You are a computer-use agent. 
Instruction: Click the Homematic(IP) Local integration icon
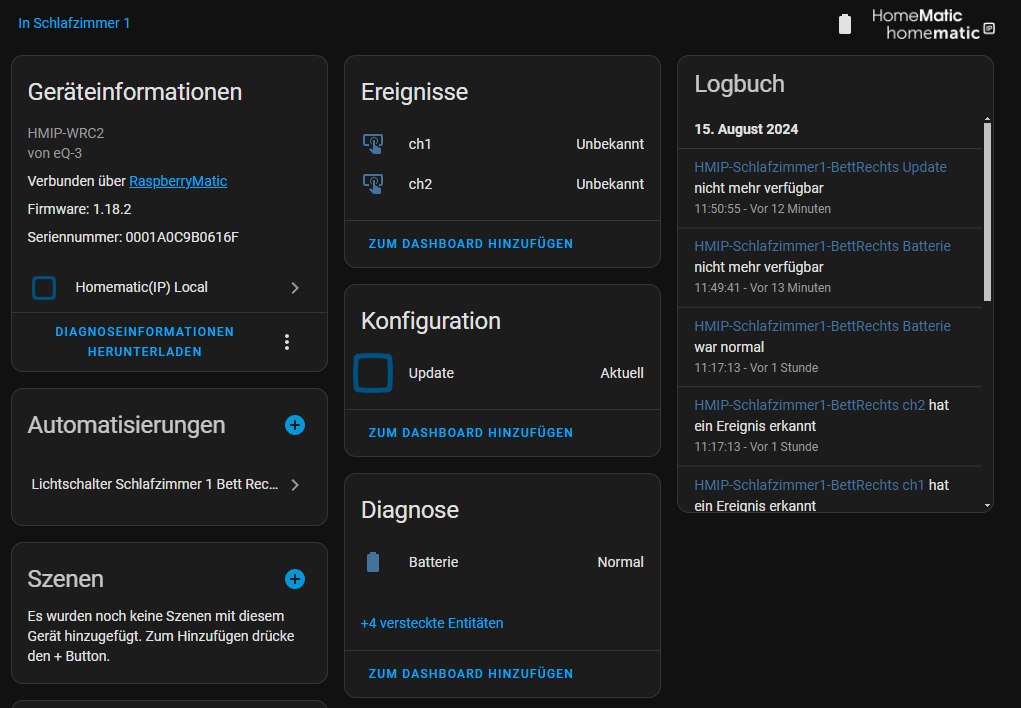pos(44,288)
